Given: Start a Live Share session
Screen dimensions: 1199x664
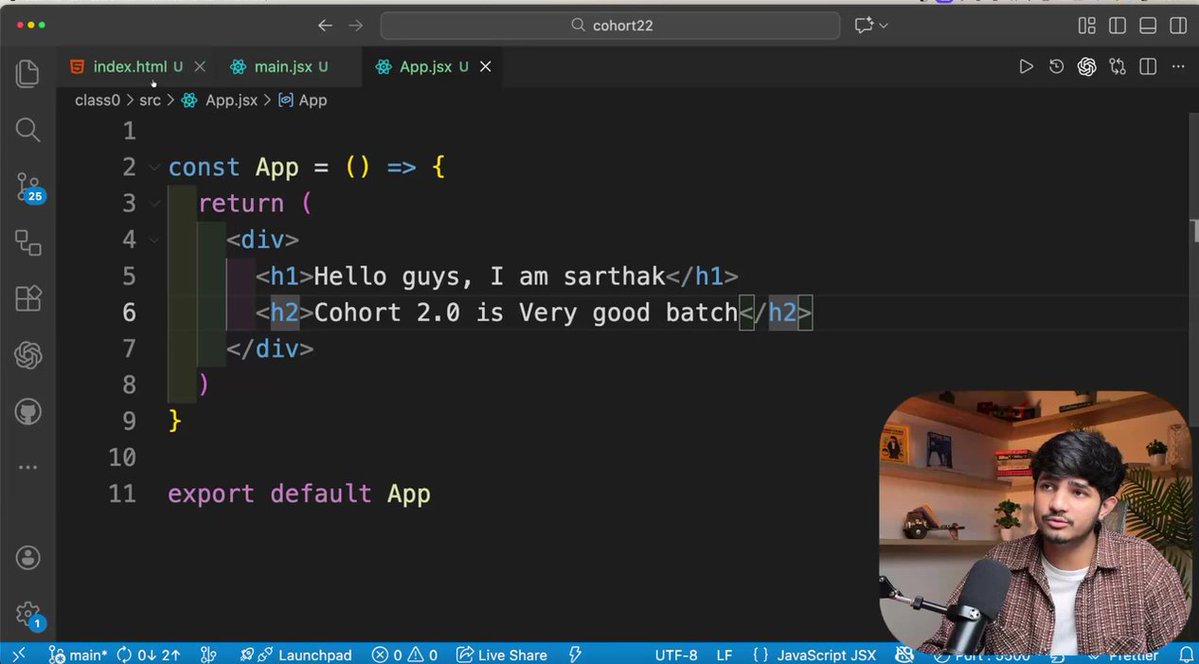Looking at the screenshot, I should (501, 655).
